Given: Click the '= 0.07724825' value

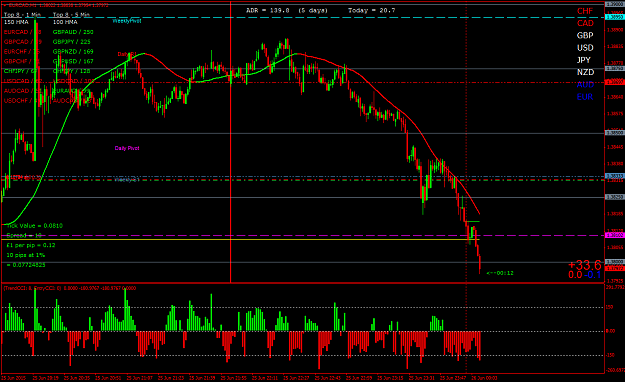Looking at the screenshot, I should [x=26, y=265].
